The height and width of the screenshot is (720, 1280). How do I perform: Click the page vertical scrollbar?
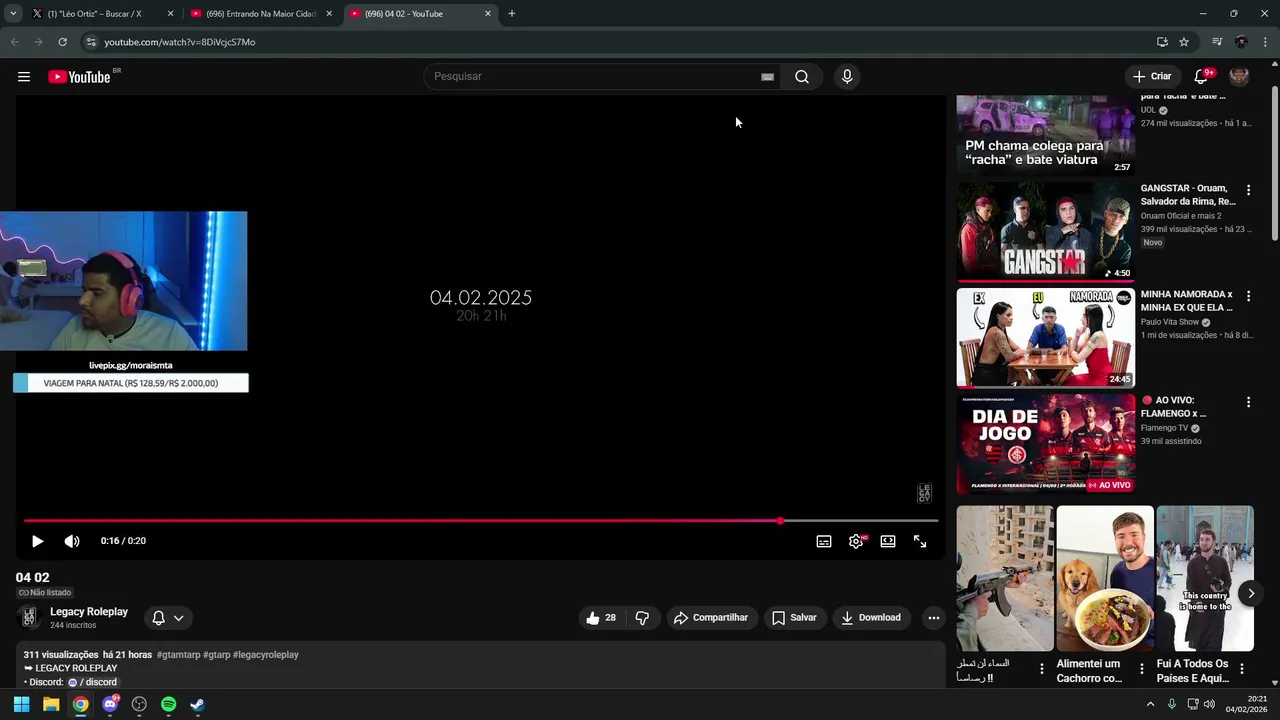point(1274,165)
